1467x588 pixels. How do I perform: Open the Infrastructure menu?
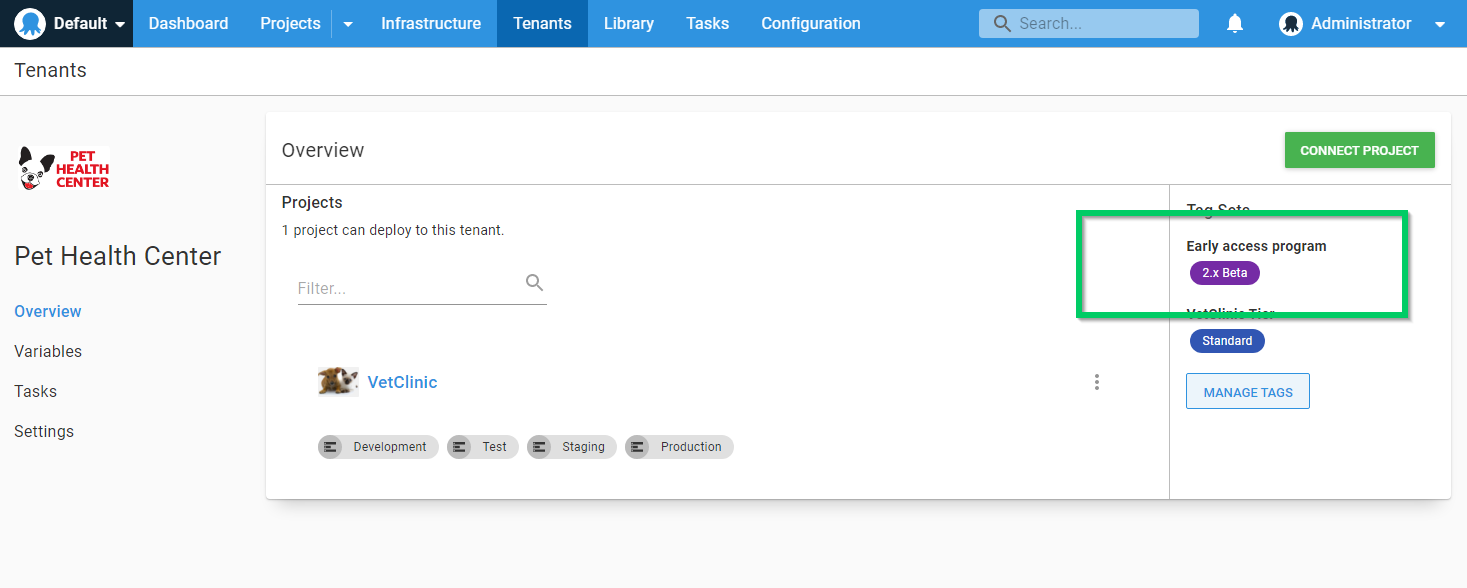click(x=430, y=24)
